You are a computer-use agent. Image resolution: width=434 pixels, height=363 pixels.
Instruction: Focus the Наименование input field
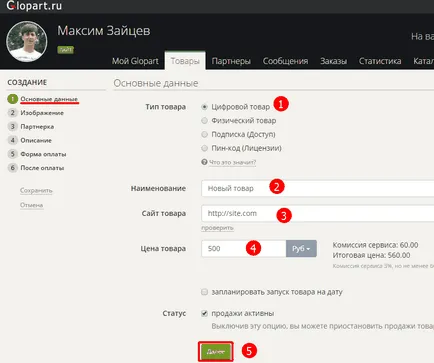click(x=317, y=188)
